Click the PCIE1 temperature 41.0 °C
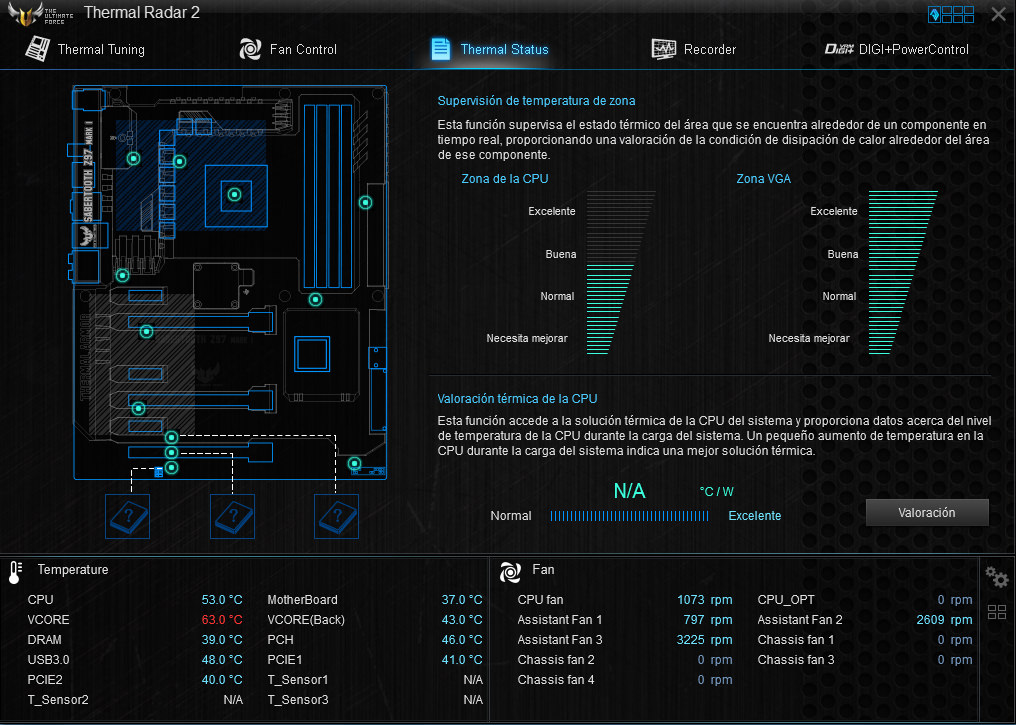 pos(462,660)
